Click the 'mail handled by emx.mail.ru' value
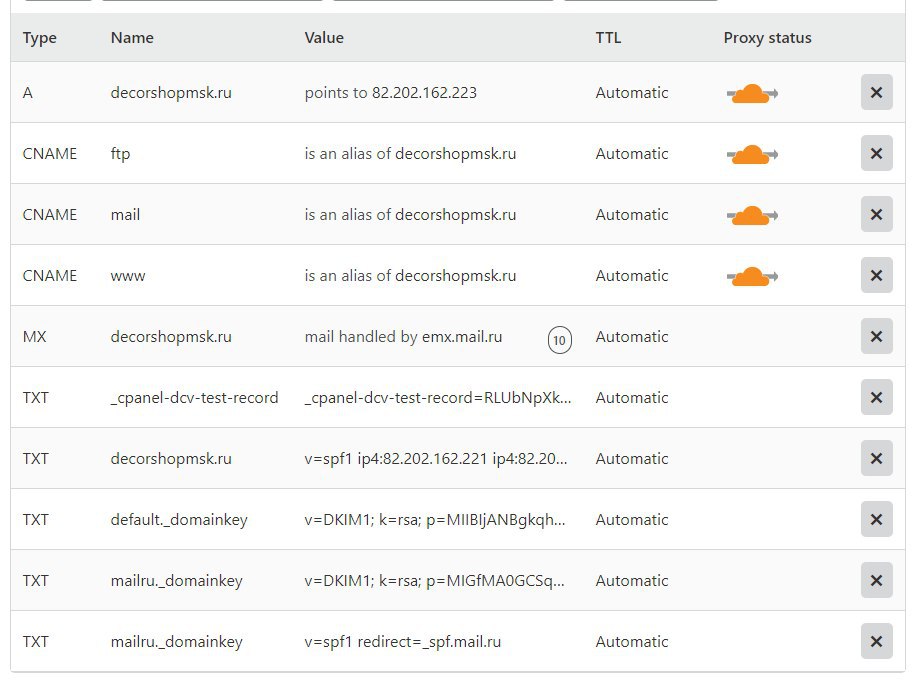918x684 pixels. pyautogui.click(x=403, y=337)
